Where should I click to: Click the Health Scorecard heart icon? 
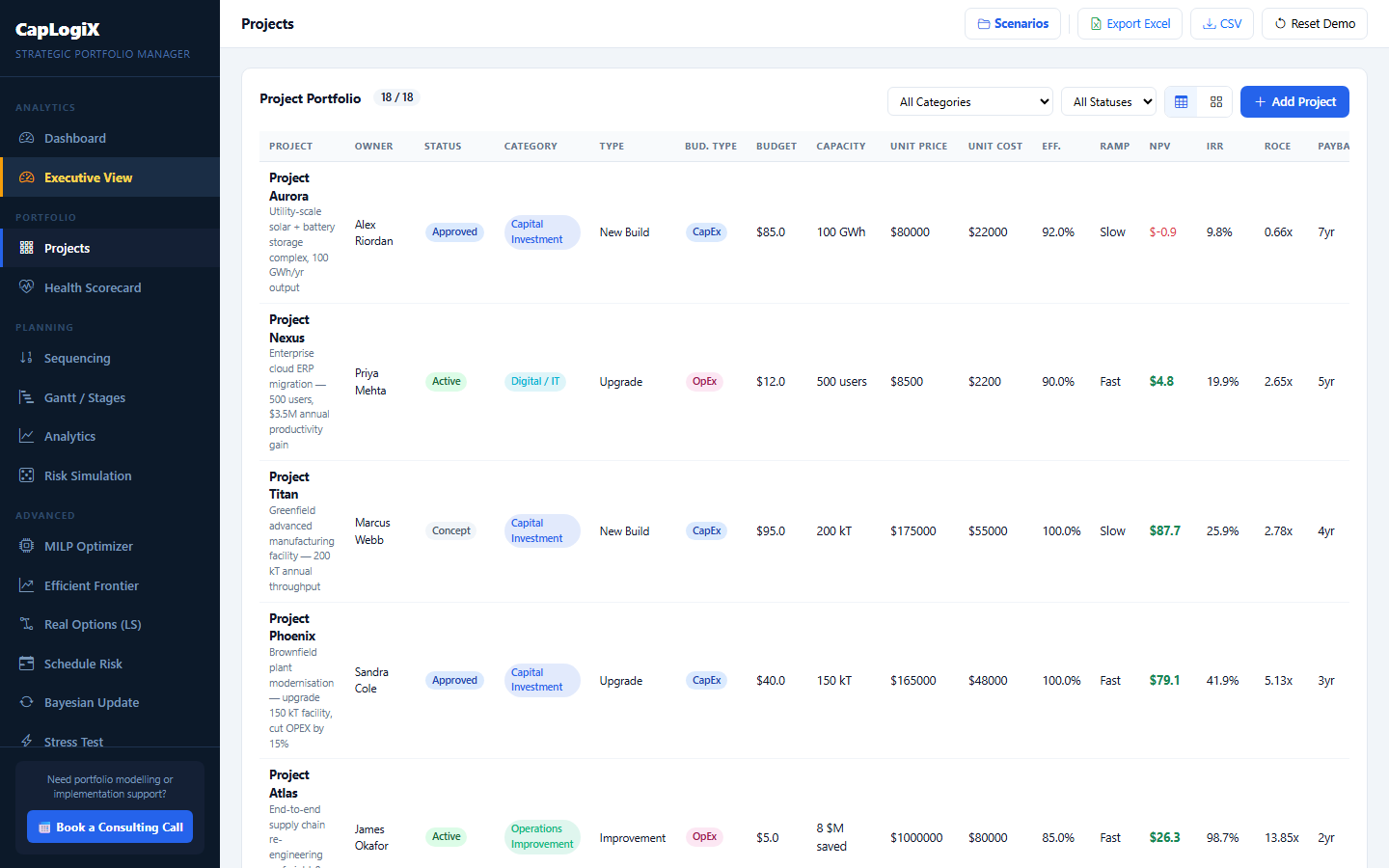tap(26, 287)
